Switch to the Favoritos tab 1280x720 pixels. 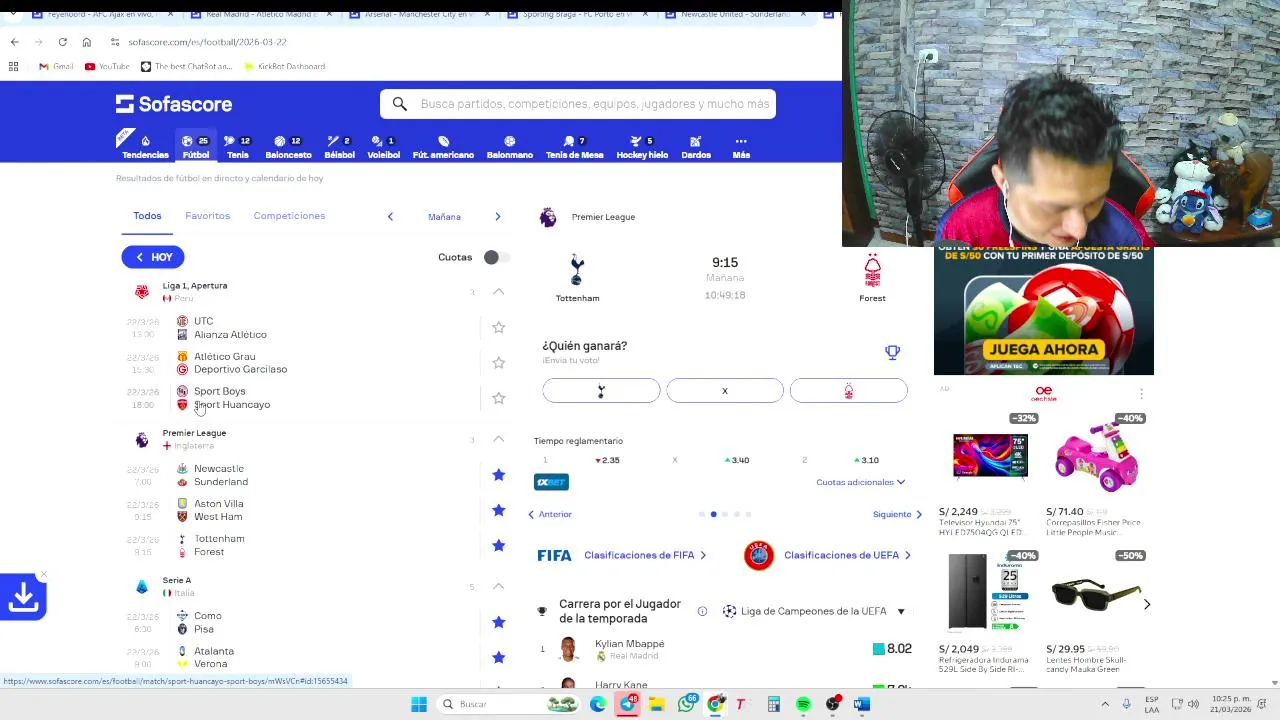pos(207,216)
